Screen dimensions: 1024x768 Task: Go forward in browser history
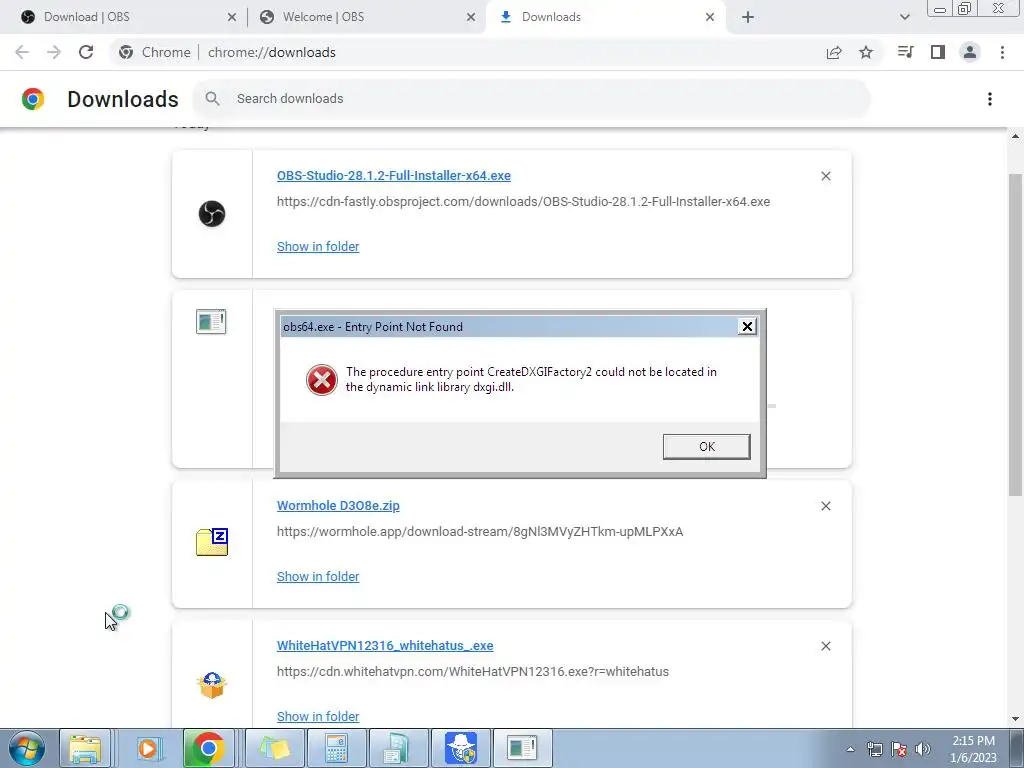click(x=54, y=52)
